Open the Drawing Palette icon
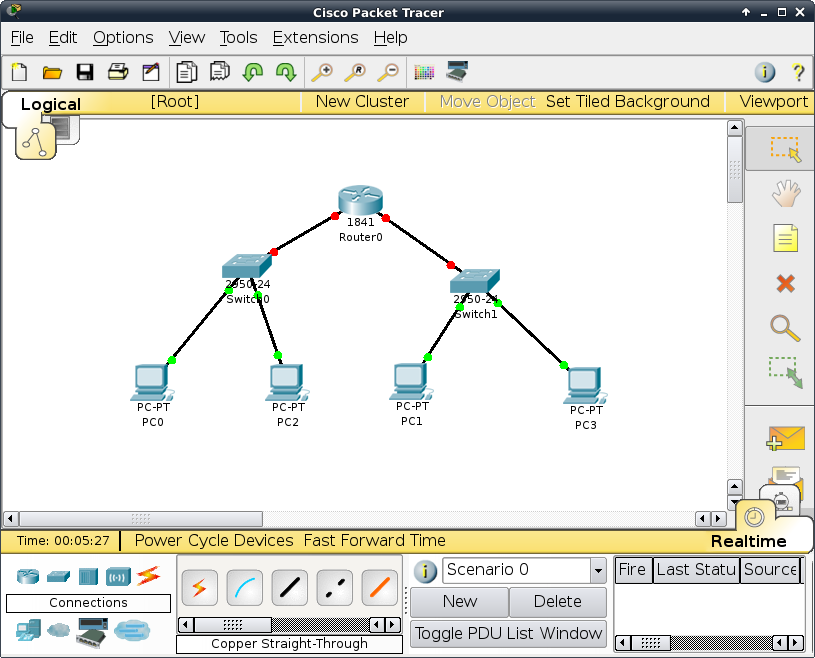This screenshot has width=815, height=658. click(424, 72)
